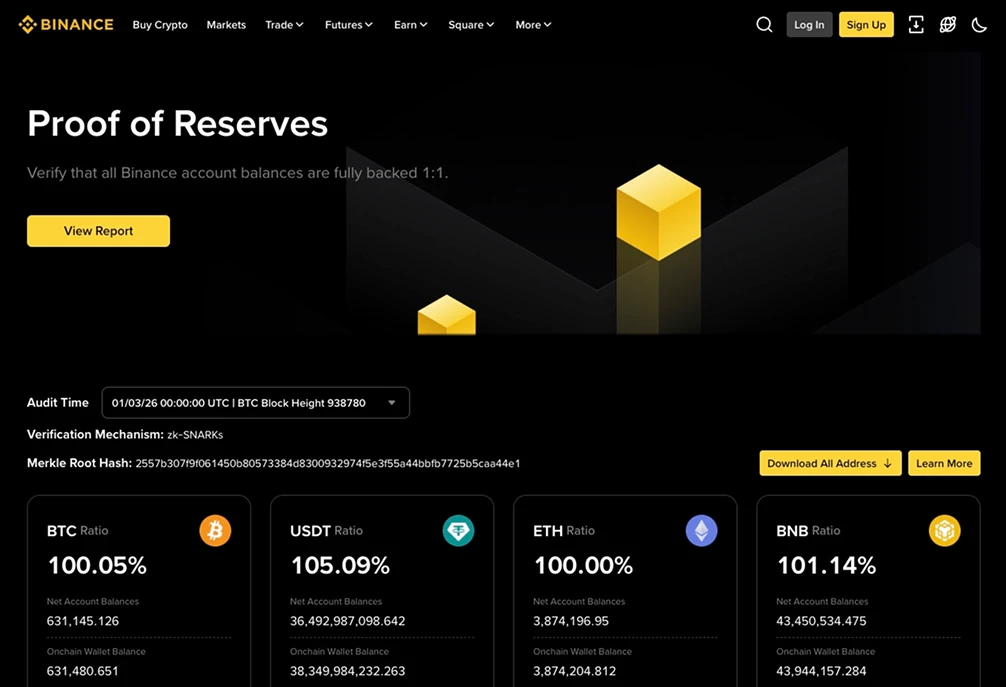Open the Learn More button

pyautogui.click(x=944, y=463)
